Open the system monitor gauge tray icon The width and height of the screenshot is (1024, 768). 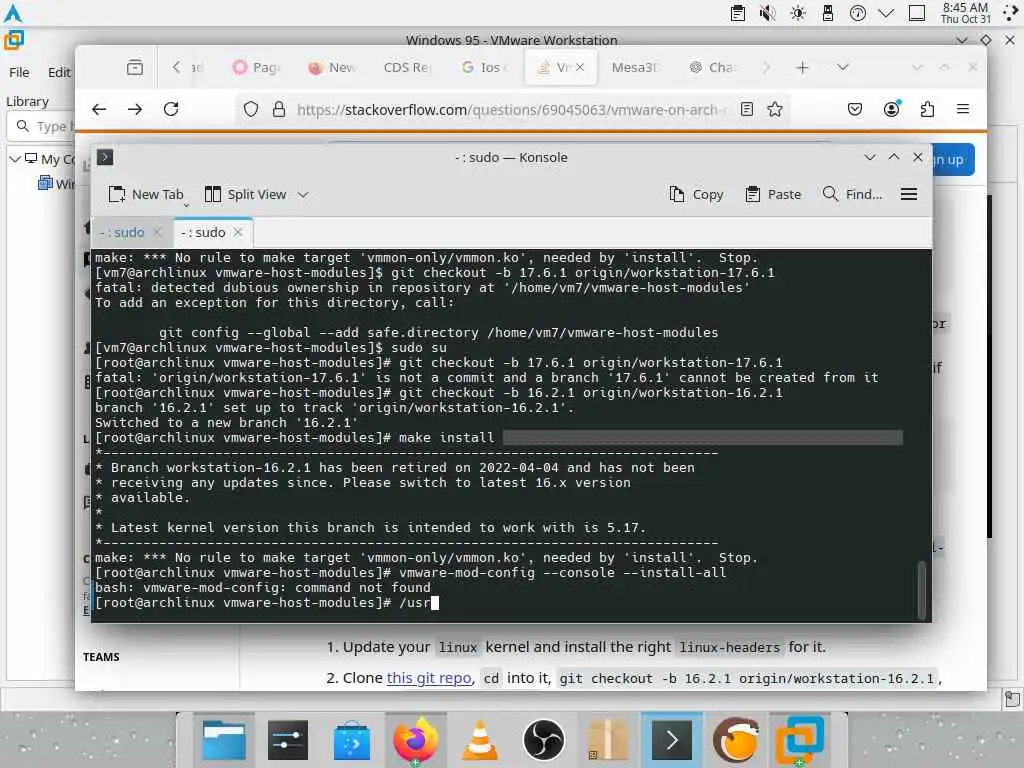[857, 13]
